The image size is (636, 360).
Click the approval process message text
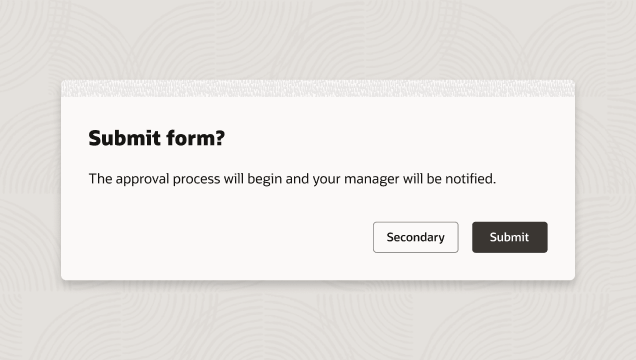coord(292,179)
